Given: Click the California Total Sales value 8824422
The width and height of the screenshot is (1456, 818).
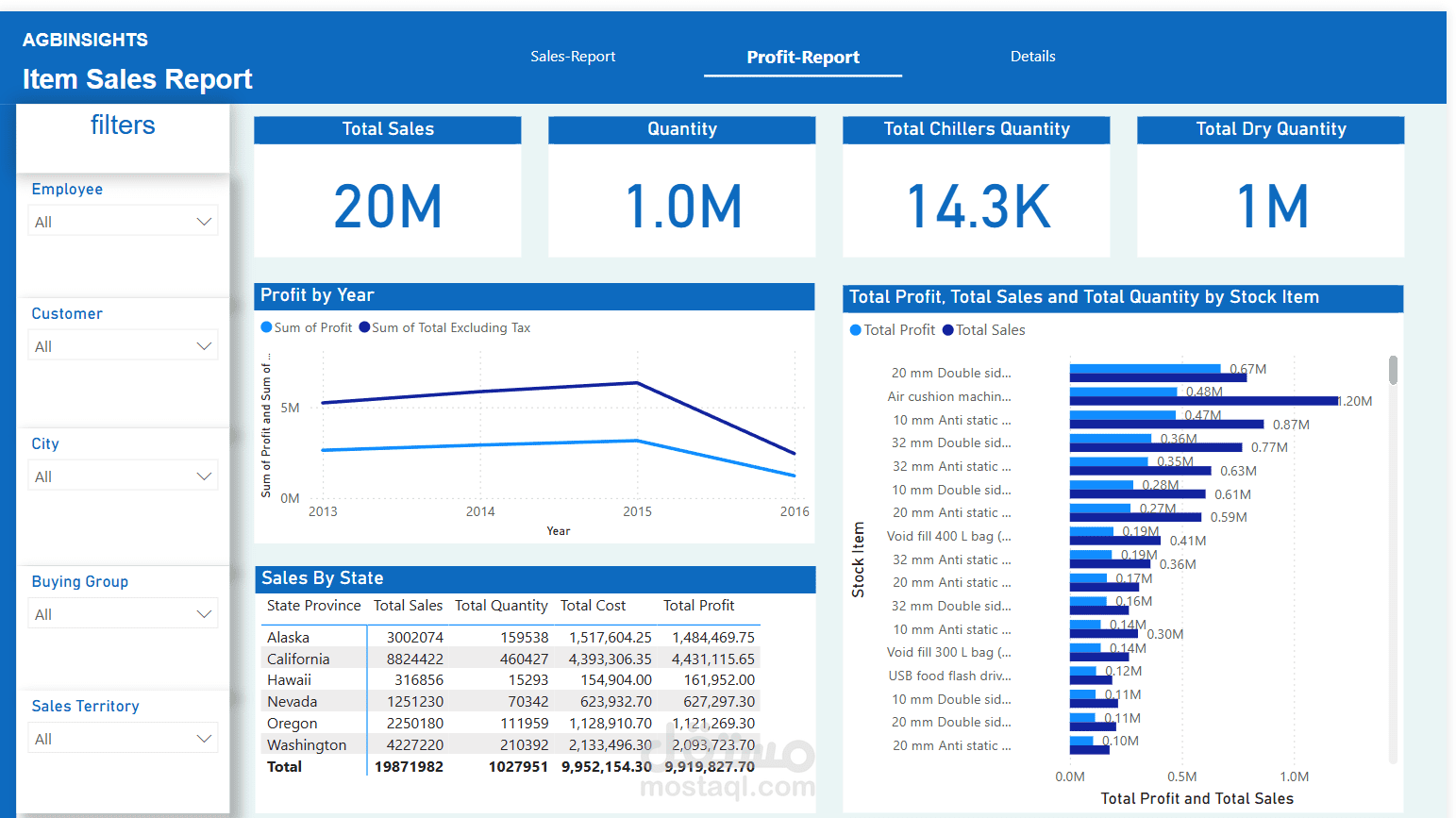Looking at the screenshot, I should point(415,659).
